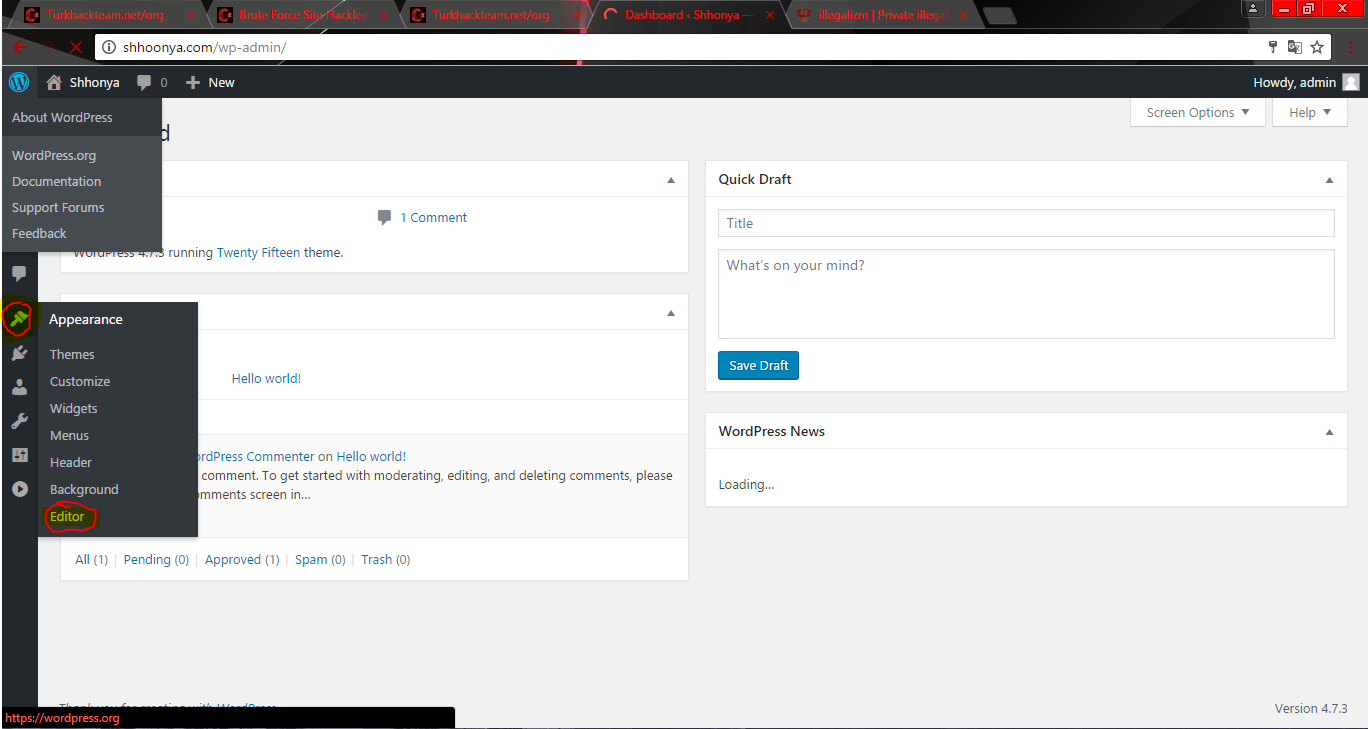Open Hello world! recently published link
This screenshot has width=1368, height=729.
pyautogui.click(x=266, y=378)
